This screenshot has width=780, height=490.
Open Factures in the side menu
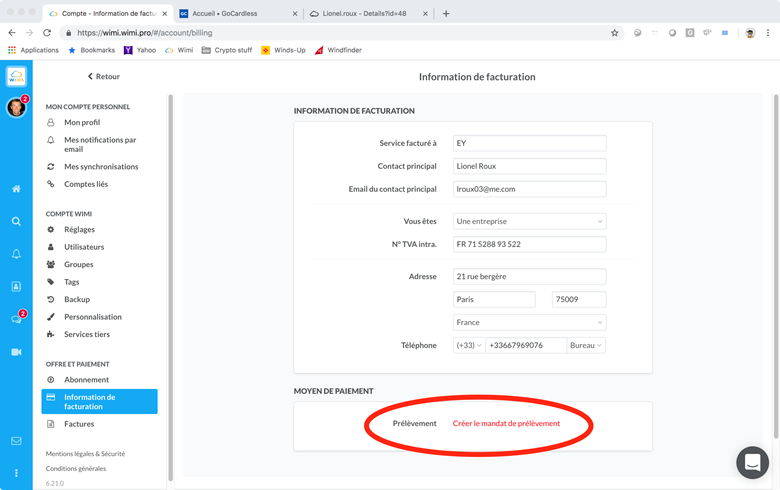[79, 424]
